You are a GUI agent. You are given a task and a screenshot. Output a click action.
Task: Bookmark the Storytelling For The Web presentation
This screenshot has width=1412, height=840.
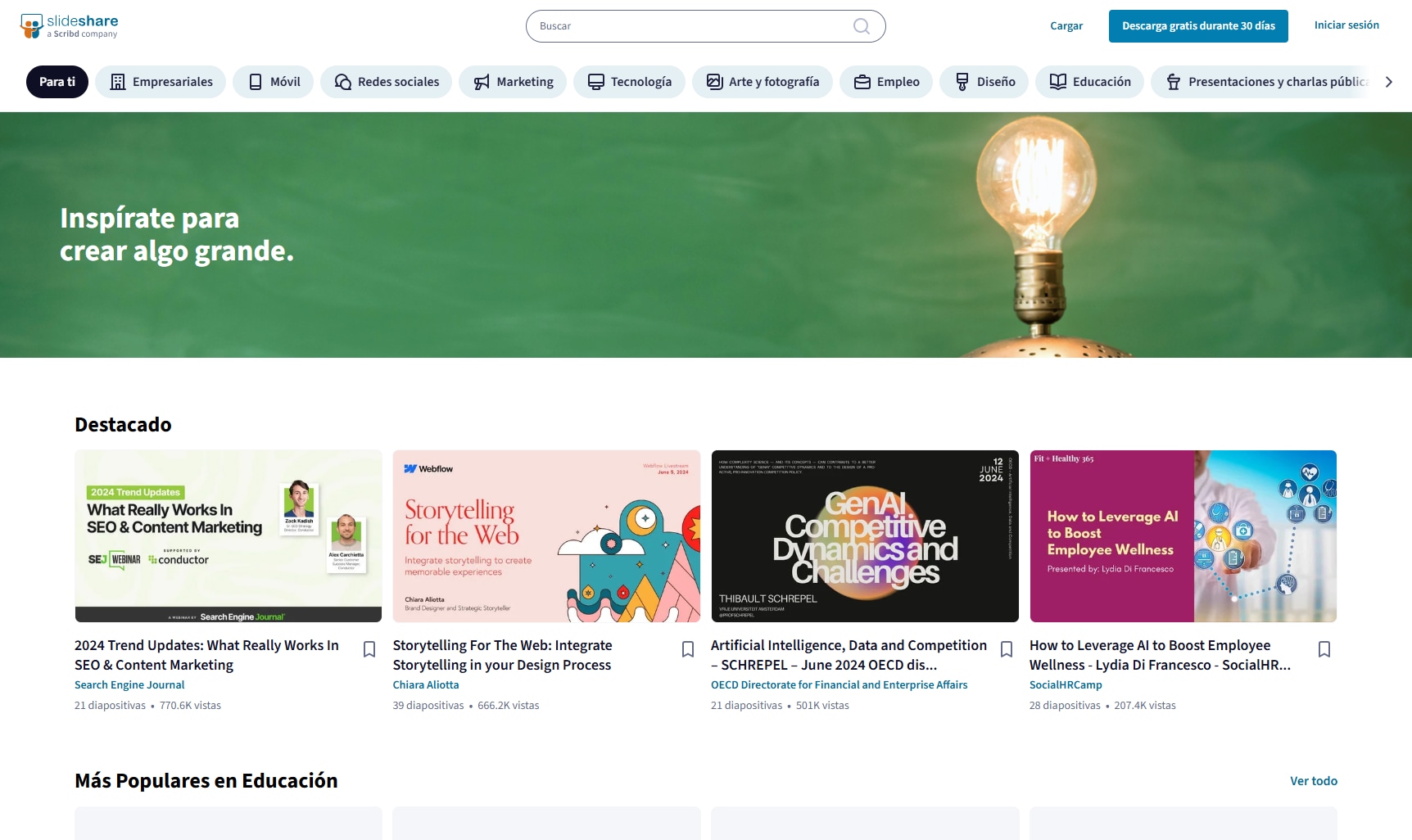click(688, 649)
